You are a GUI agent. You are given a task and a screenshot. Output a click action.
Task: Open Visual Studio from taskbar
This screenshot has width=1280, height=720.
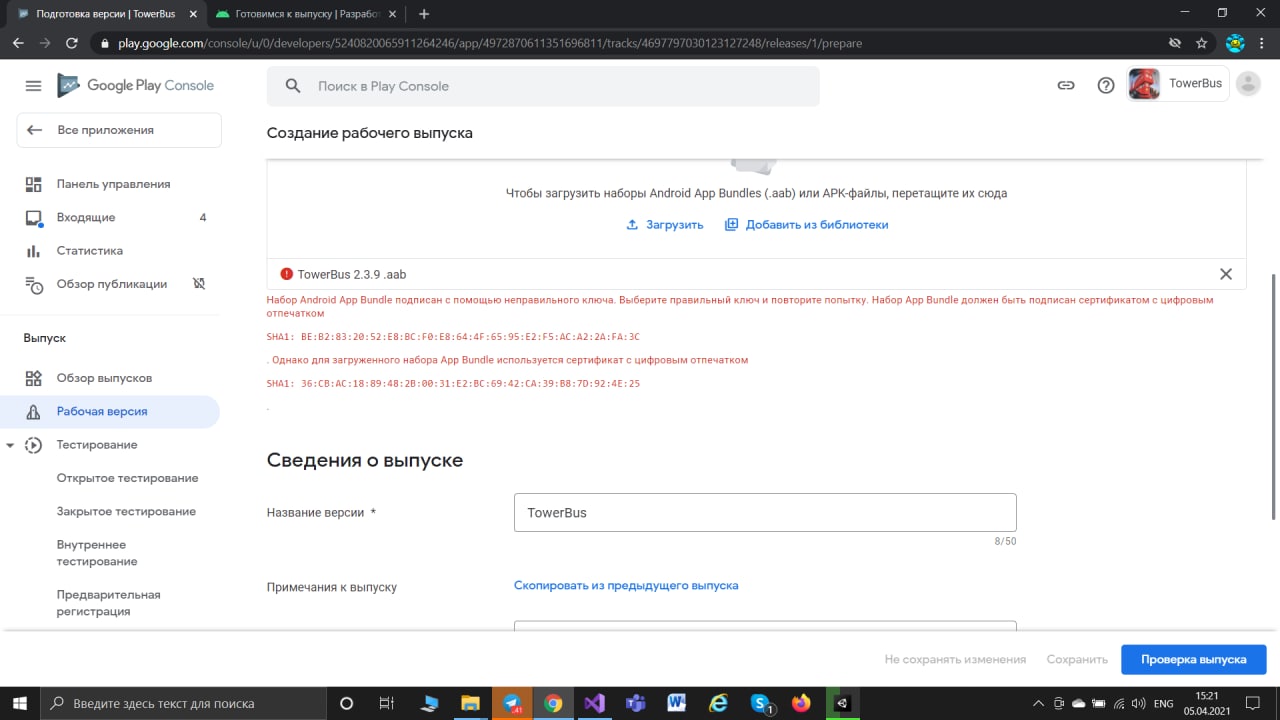tap(595, 703)
